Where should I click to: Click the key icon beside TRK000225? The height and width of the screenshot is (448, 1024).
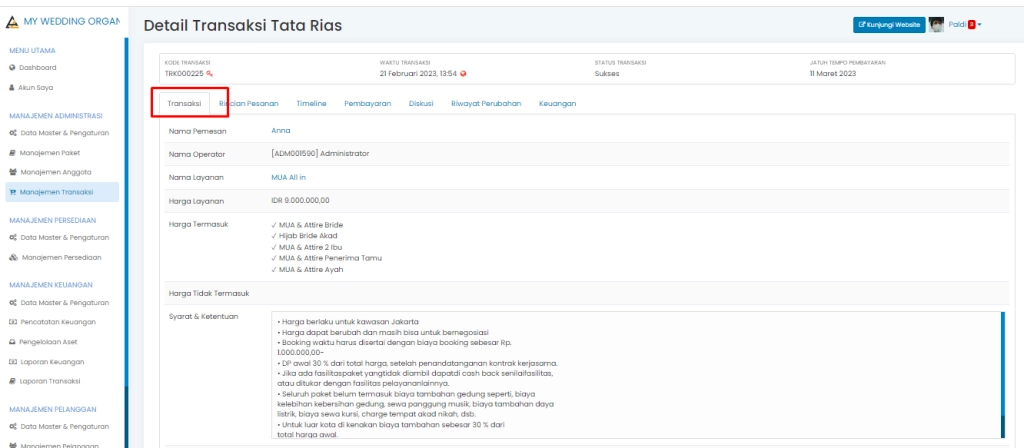[x=209, y=74]
